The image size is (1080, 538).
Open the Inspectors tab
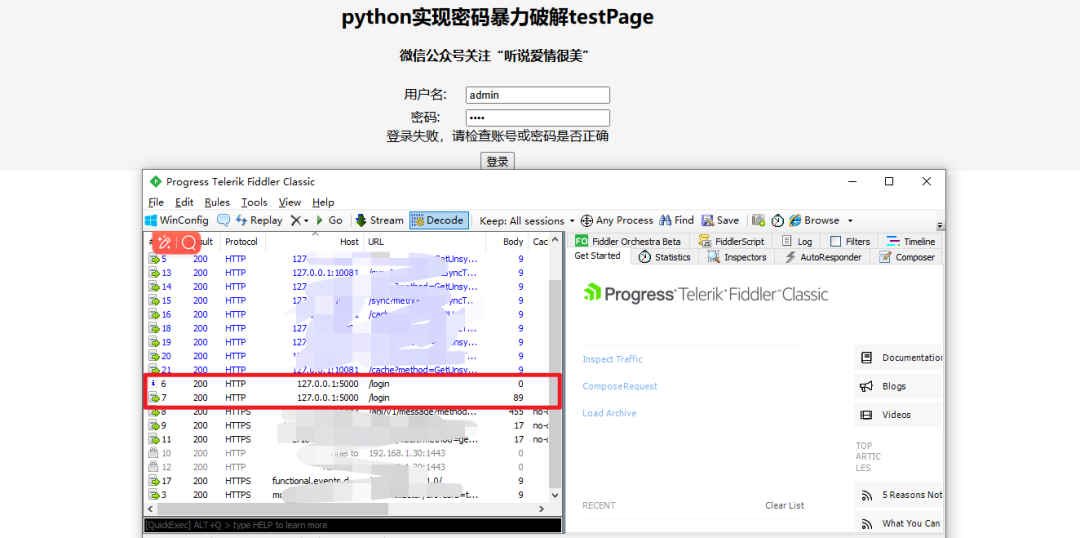(x=736, y=257)
